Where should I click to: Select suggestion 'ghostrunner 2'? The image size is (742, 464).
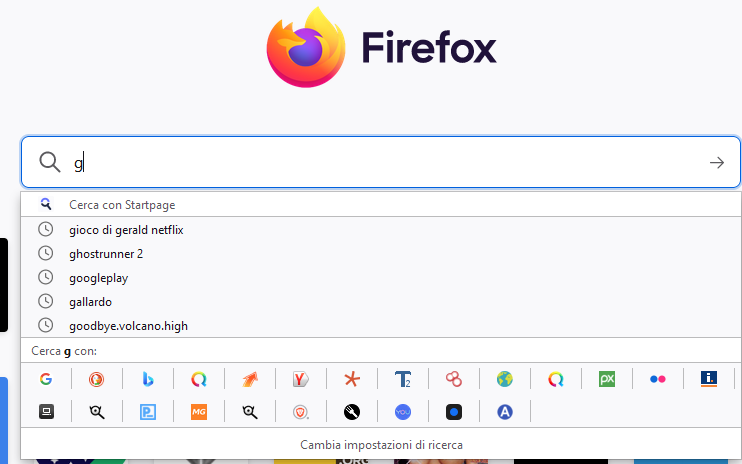tap(381, 254)
